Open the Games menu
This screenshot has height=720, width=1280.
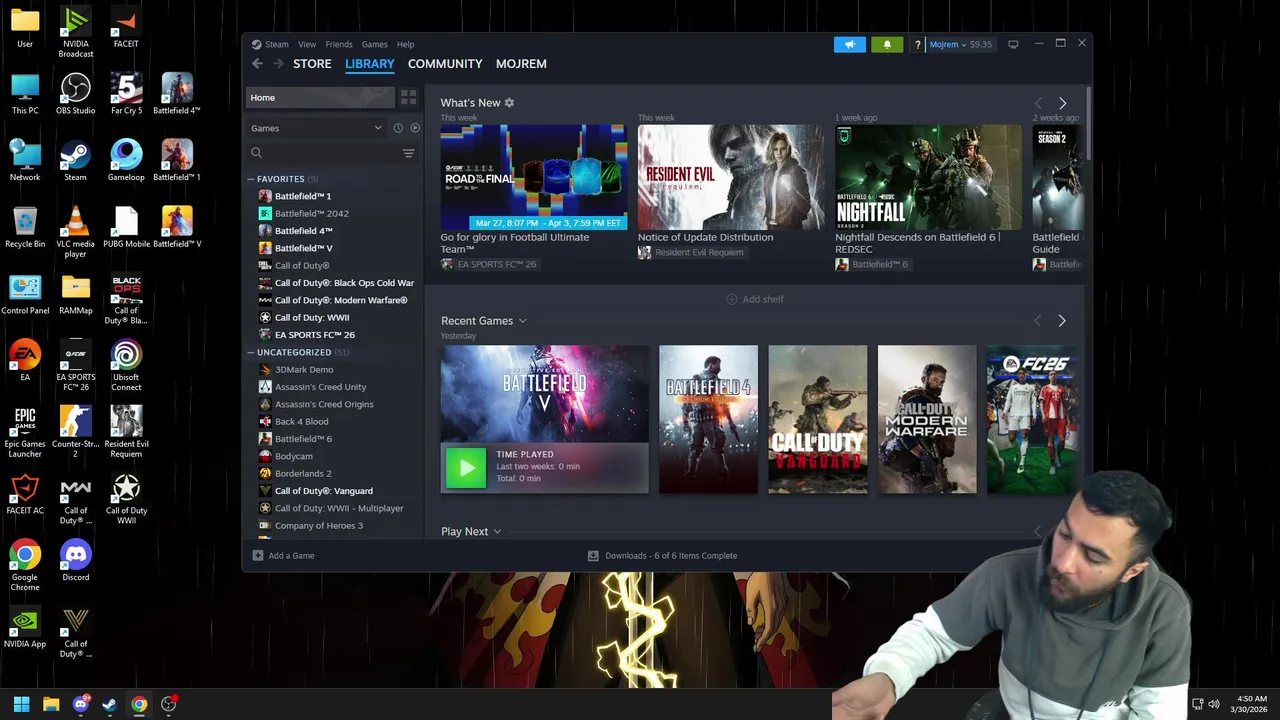coord(375,44)
